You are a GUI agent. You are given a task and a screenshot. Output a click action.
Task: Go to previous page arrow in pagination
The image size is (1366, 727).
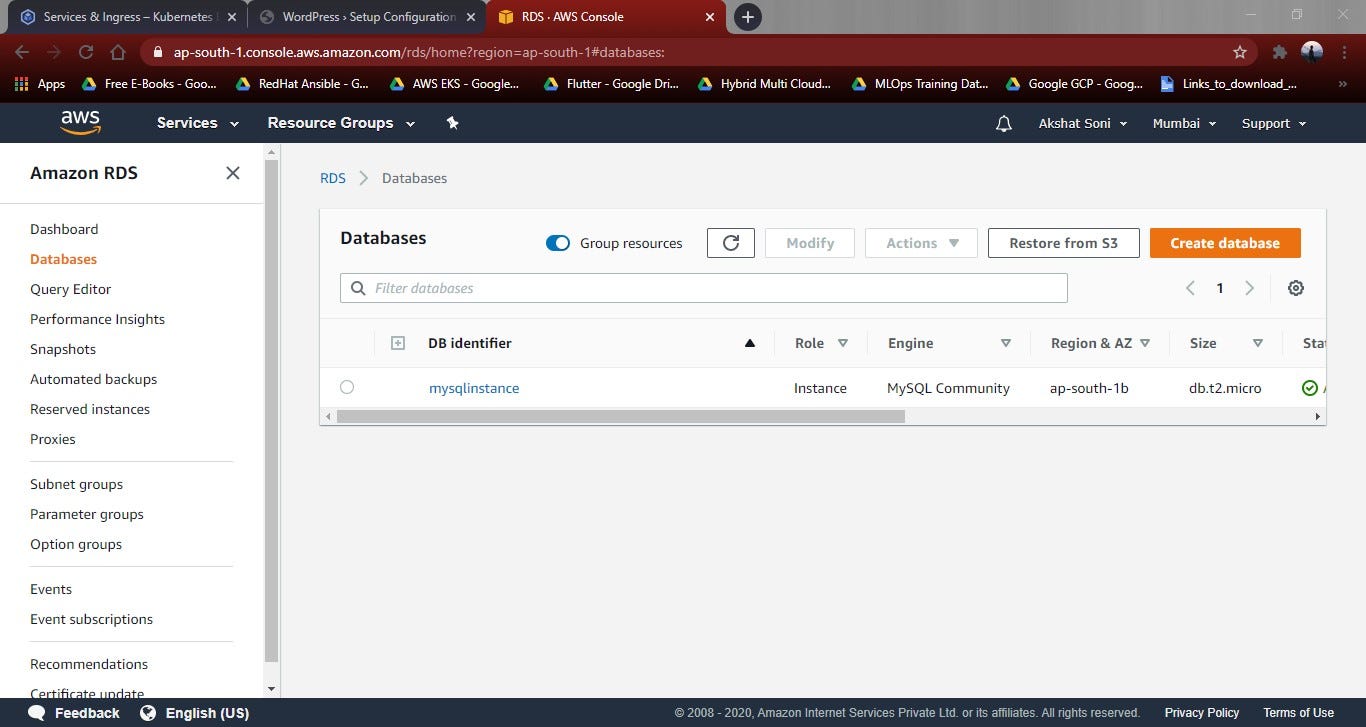[x=1190, y=288]
